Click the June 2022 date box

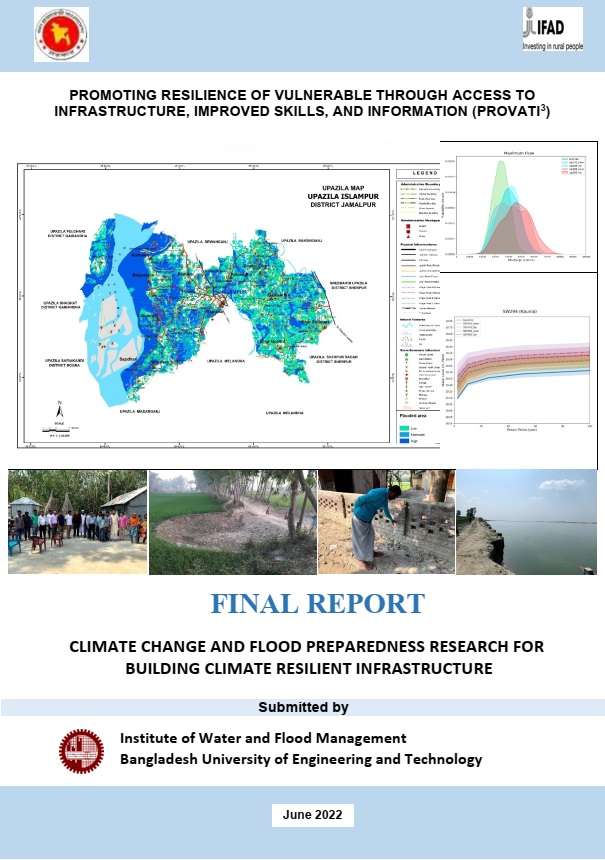tap(312, 815)
